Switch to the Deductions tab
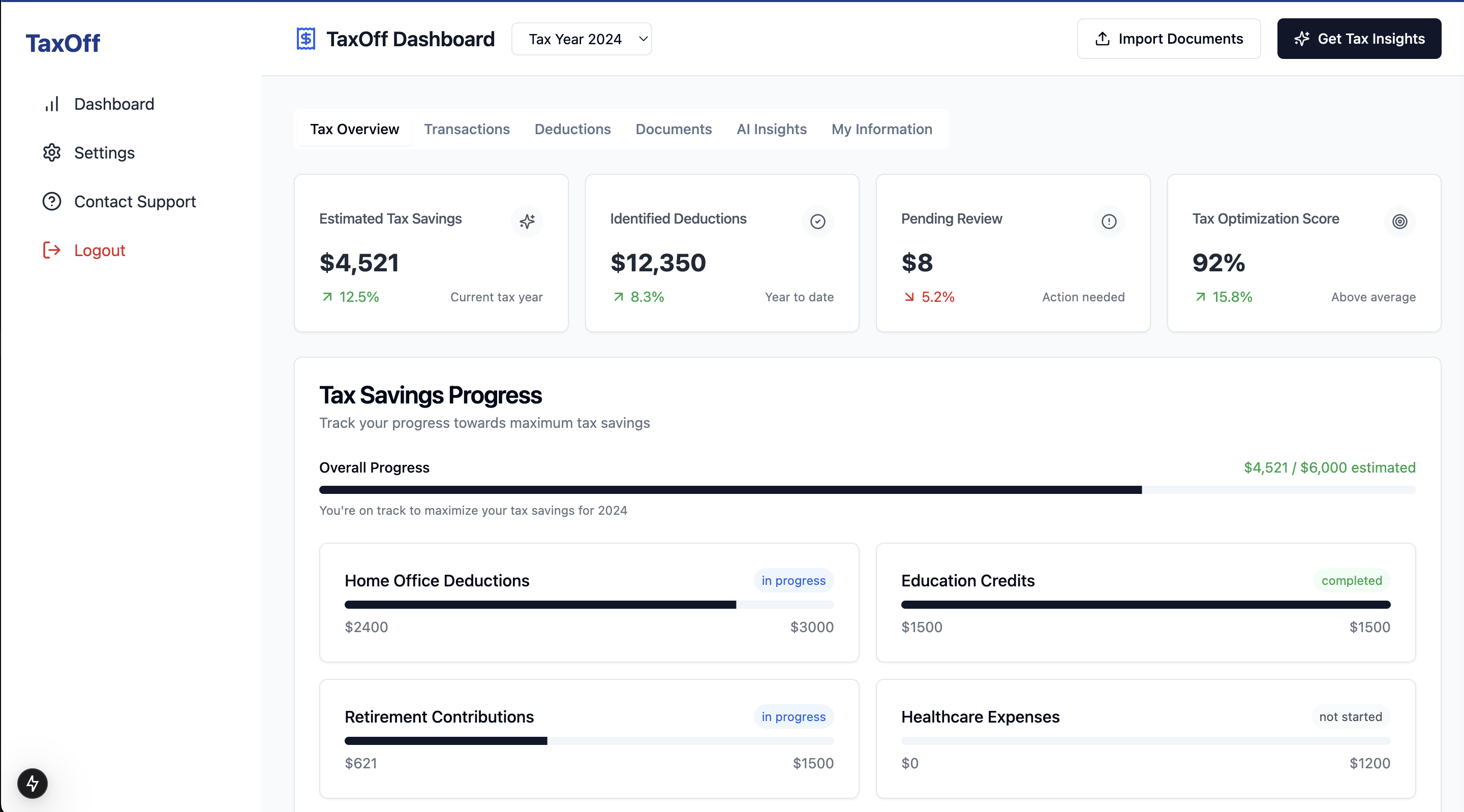Screen dimensions: 1464x812 click(x=572, y=129)
